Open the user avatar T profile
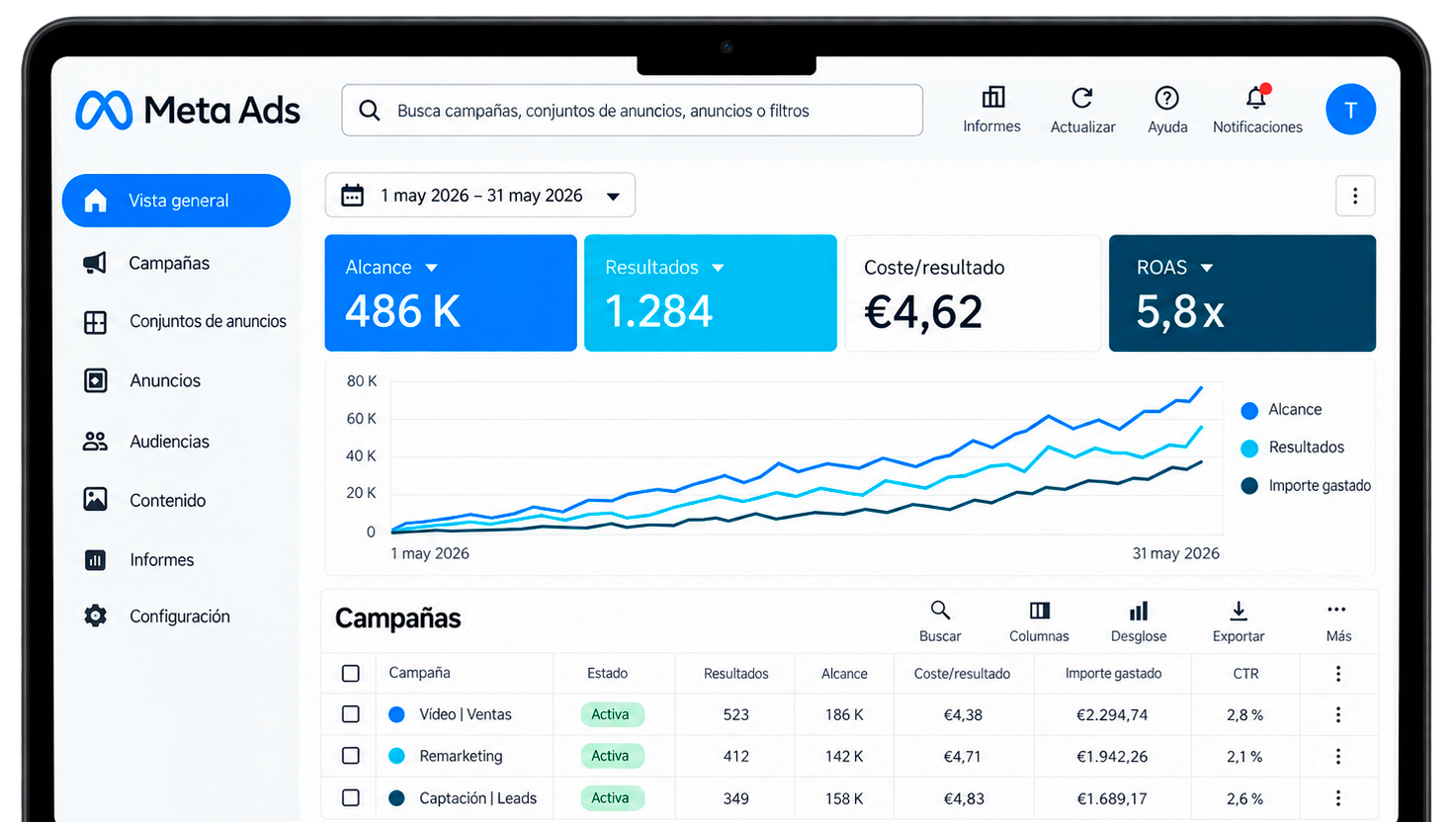The height and width of the screenshot is (822, 1456). pos(1350,110)
